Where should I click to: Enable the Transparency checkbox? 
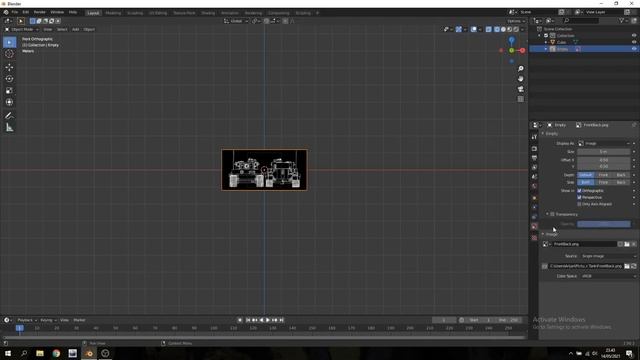pyautogui.click(x=553, y=214)
